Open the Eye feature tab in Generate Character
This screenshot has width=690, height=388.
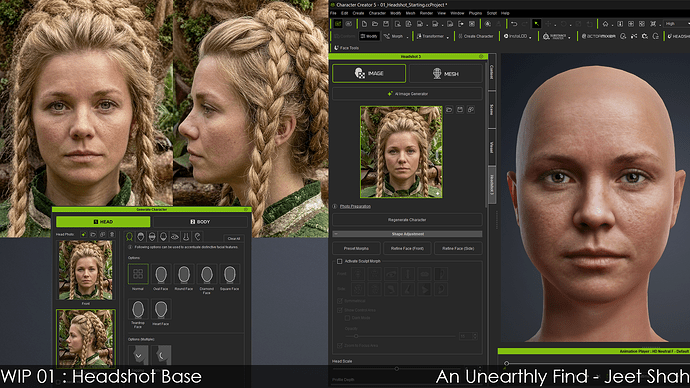click(x=175, y=237)
